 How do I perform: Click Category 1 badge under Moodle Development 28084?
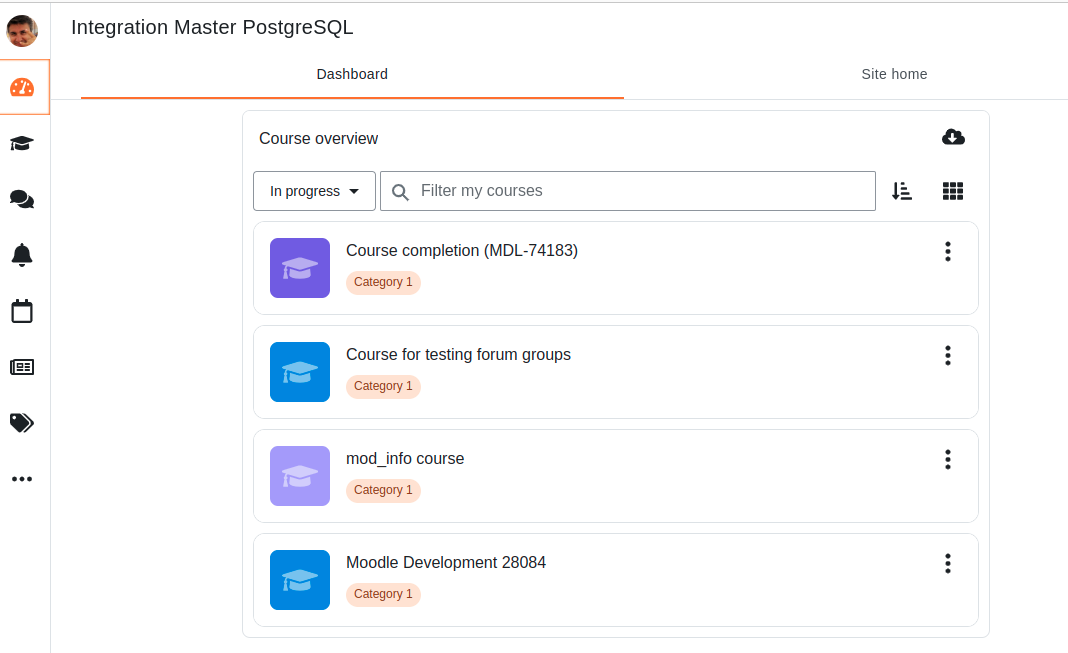pos(383,594)
